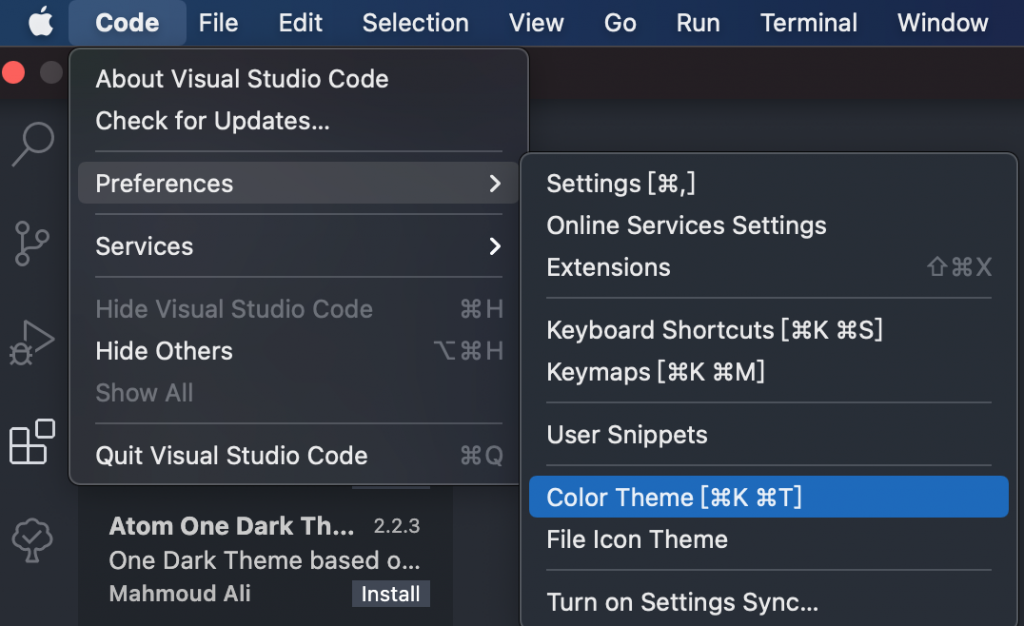Viewport: 1024px width, 626px height.
Task: Expand the Preferences submenu arrow
Action: click(495, 183)
